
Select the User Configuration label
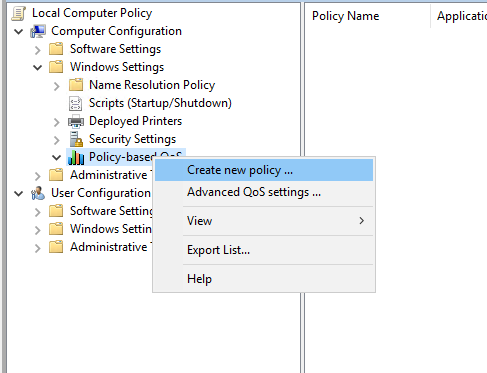pos(101,193)
